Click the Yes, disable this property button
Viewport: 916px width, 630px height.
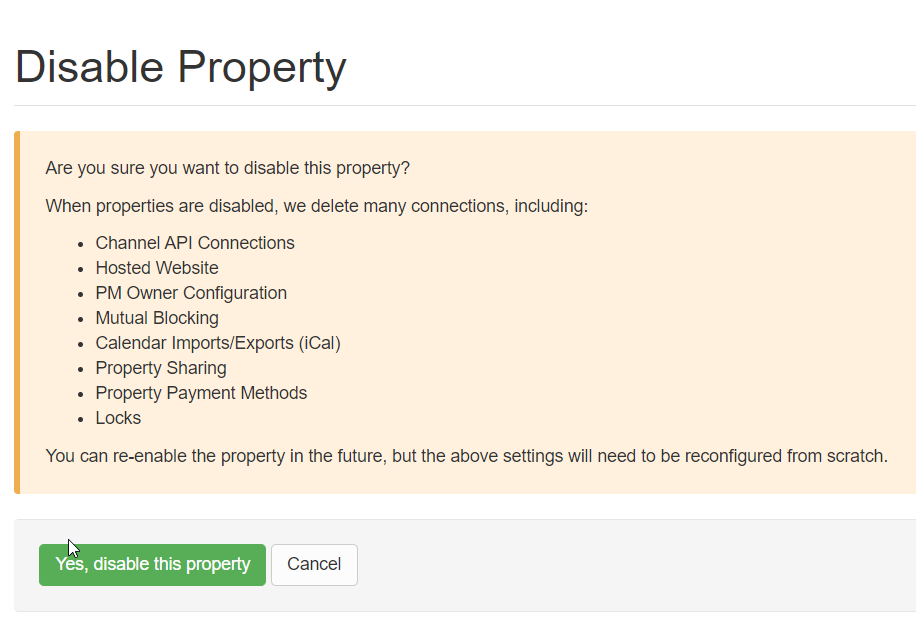click(x=152, y=564)
